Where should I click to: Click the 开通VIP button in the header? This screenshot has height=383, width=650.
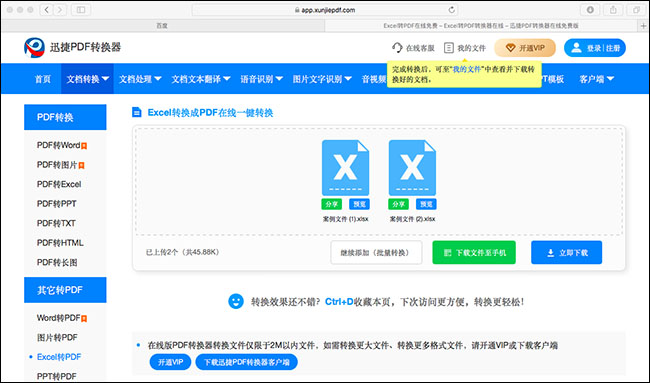525,48
